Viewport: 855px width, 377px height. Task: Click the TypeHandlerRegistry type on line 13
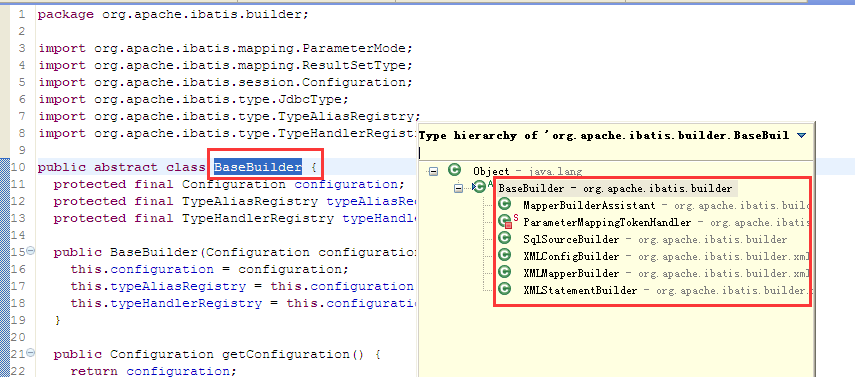pos(258,218)
